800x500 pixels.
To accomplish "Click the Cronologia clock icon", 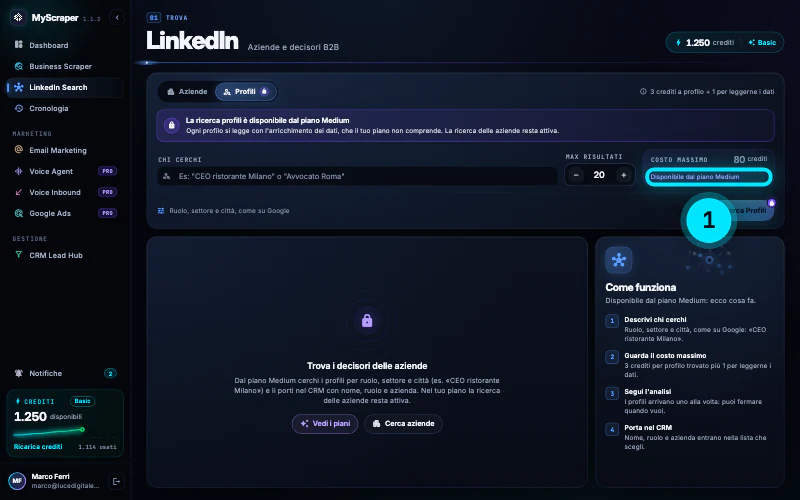I will pos(19,108).
